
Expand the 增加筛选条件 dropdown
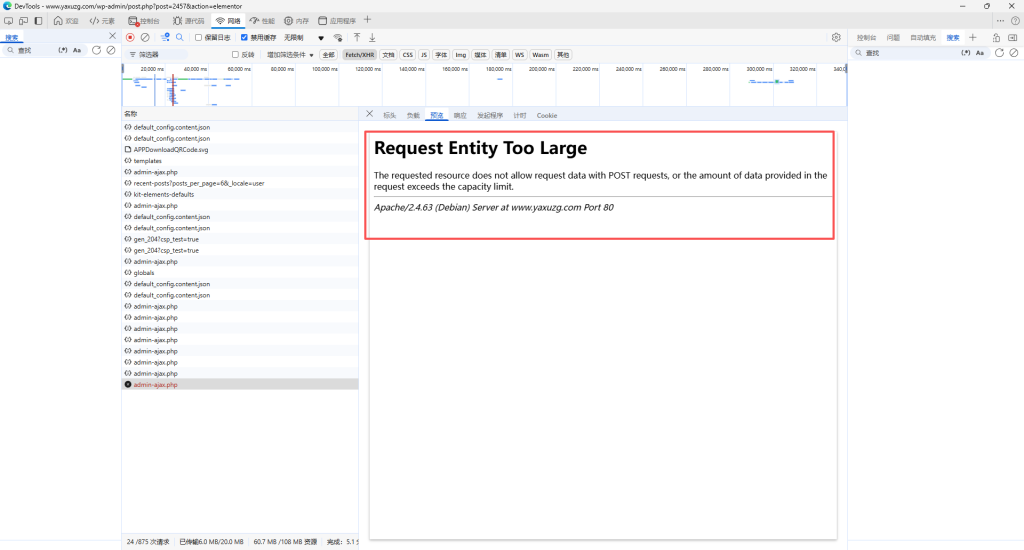click(x=290, y=55)
